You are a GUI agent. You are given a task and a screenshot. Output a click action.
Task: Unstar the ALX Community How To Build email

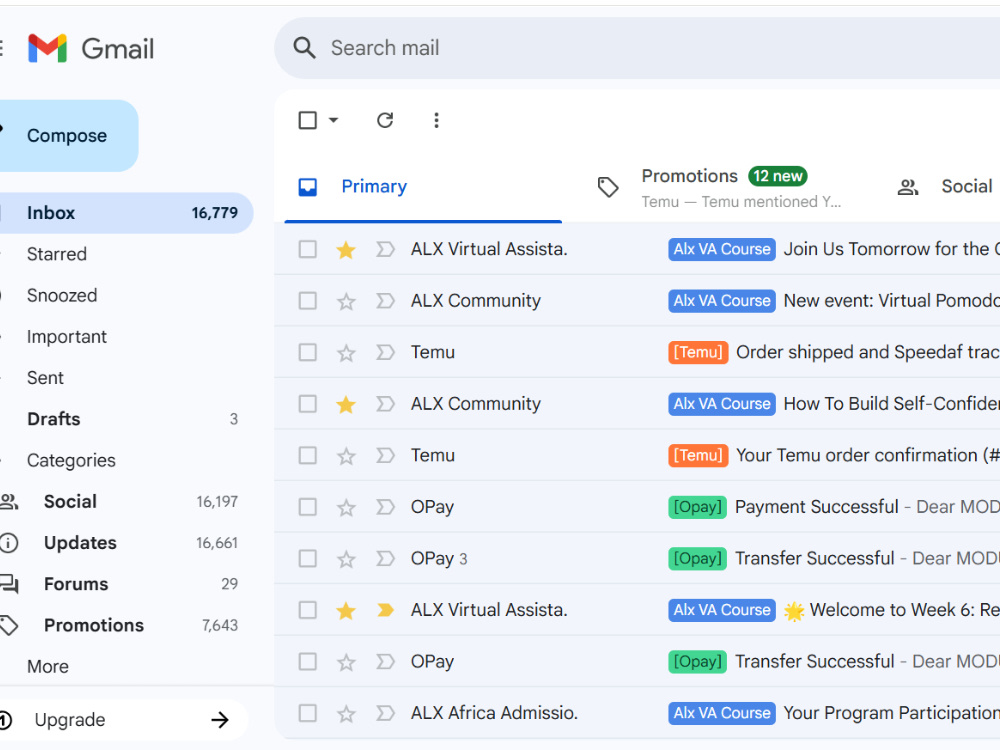[346, 404]
